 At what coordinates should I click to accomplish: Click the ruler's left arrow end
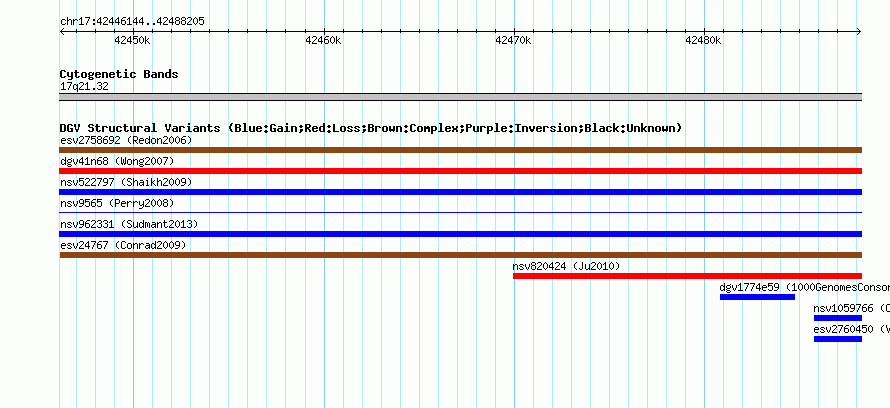coord(62,32)
